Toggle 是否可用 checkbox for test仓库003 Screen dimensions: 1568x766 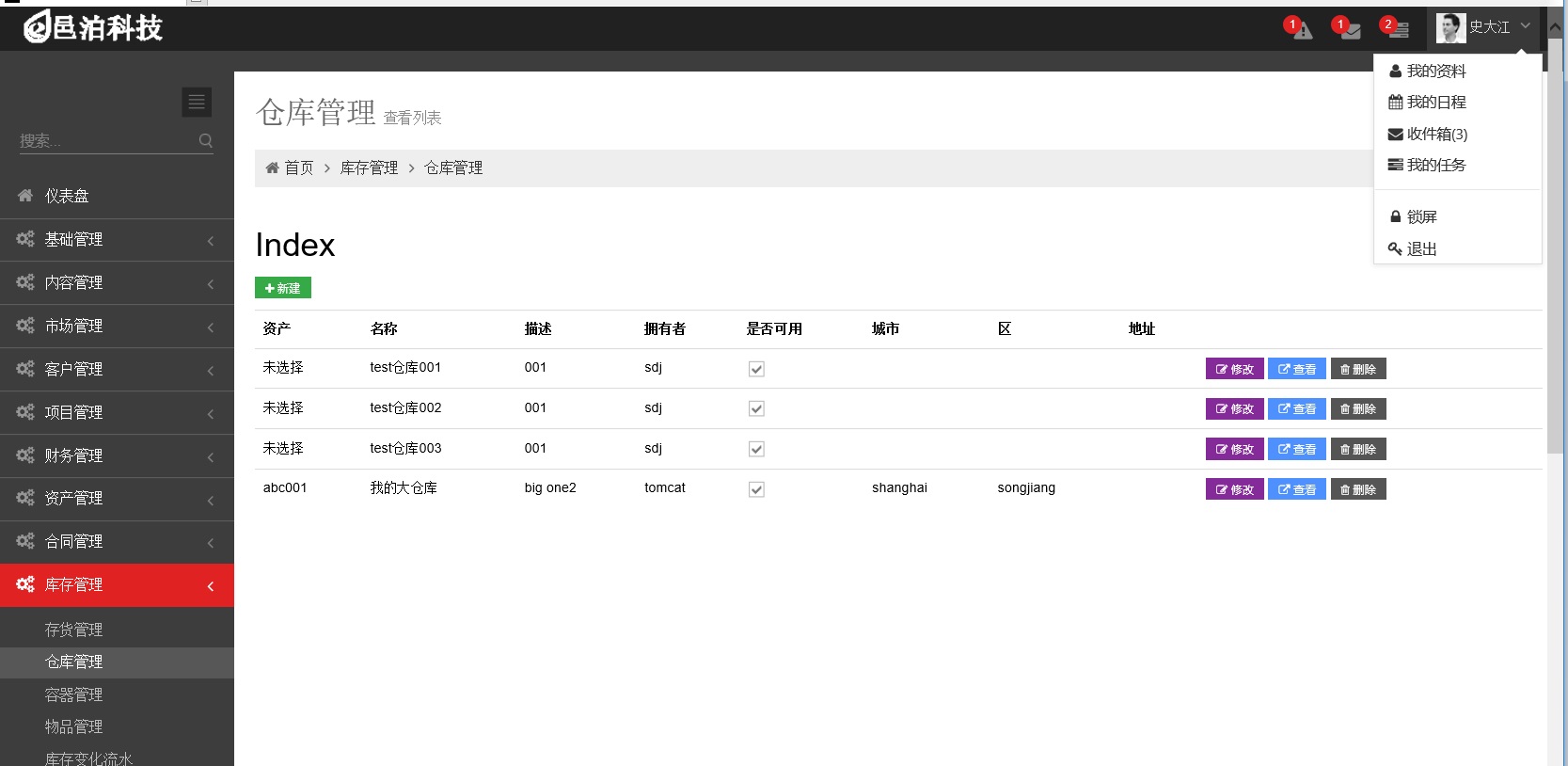coord(756,449)
